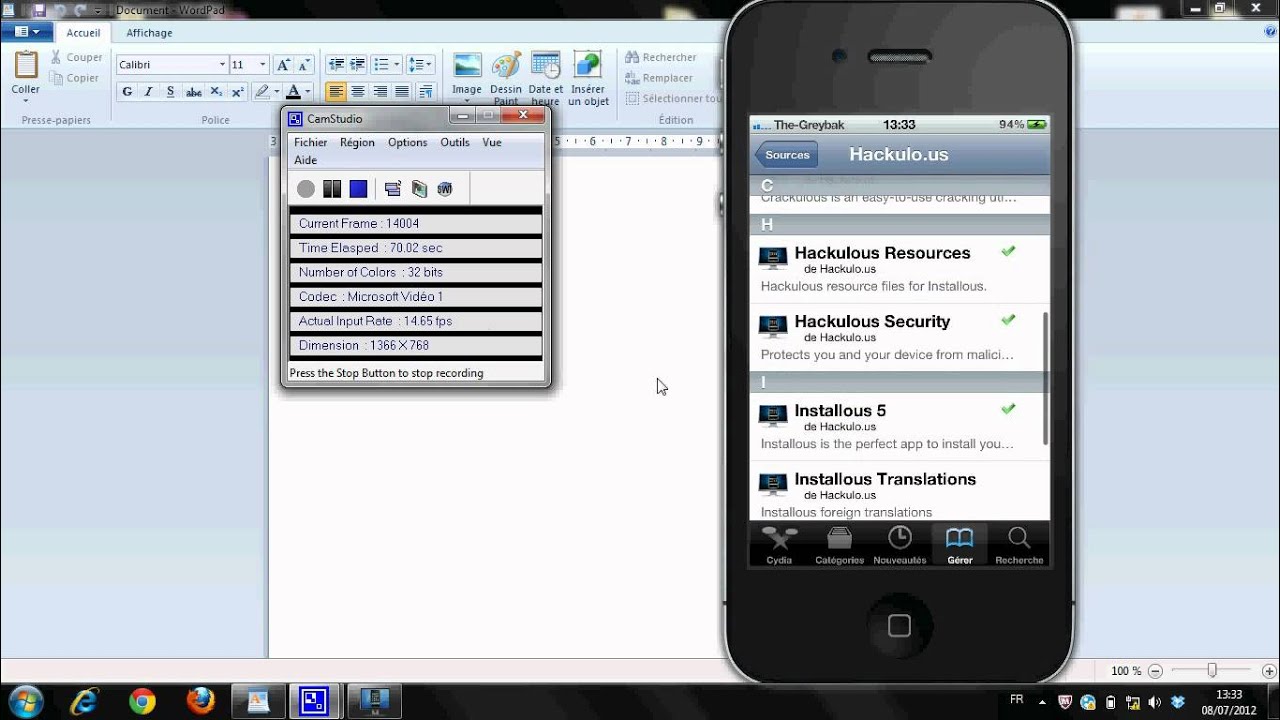Screen dimensions: 1280x720
Task: Click the Couper scissors icon
Action: 56,58
